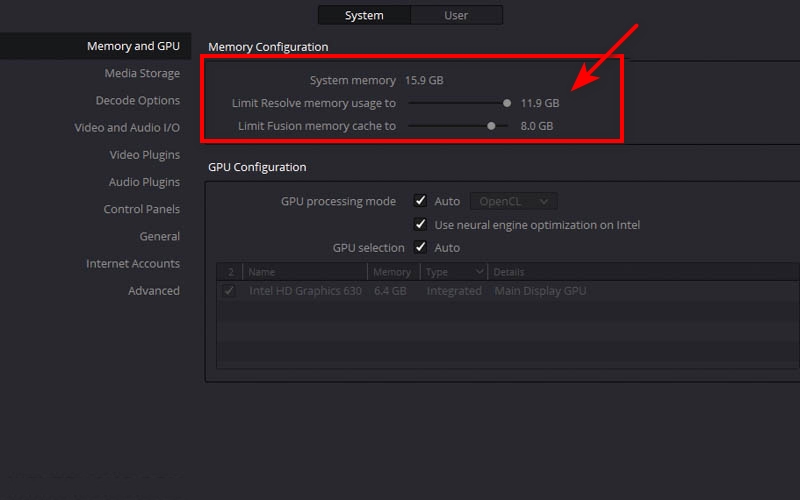Open Internet Accounts settings
Viewport: 800px width, 500px height.
[133, 264]
